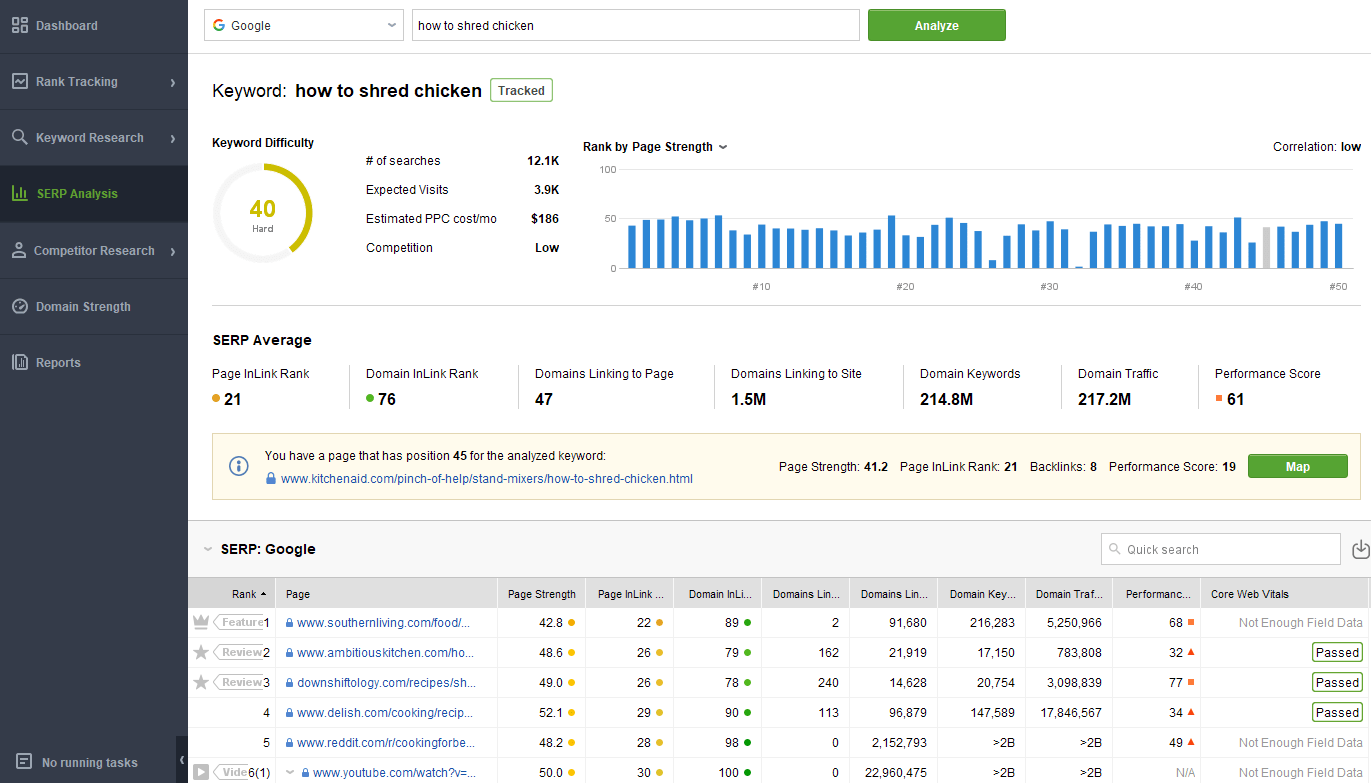Click the Passed badge in the delish row
Screen dimensions: 1371x783
pyautogui.click(x=1337, y=712)
